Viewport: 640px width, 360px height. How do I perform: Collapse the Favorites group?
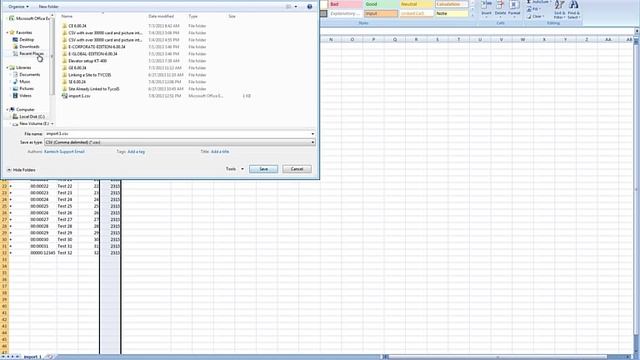7,32
